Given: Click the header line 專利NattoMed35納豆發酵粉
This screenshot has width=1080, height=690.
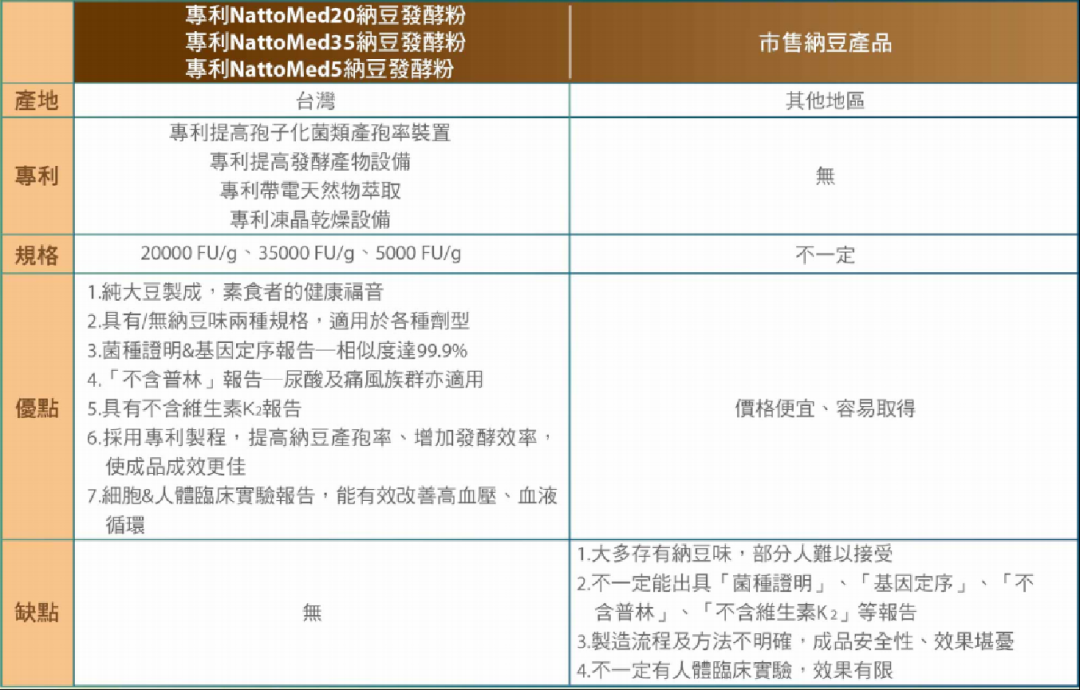Looking at the screenshot, I should tap(325, 42).
